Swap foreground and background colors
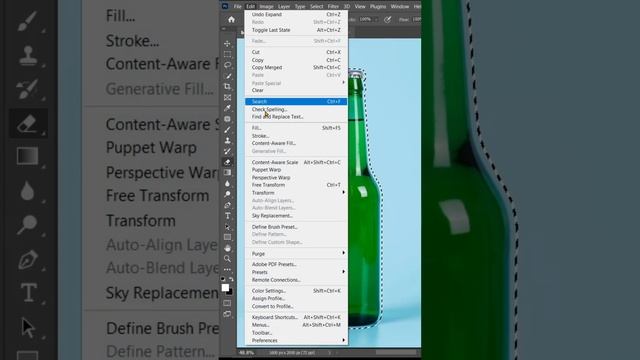The height and width of the screenshot is (360, 640). click(x=231, y=279)
